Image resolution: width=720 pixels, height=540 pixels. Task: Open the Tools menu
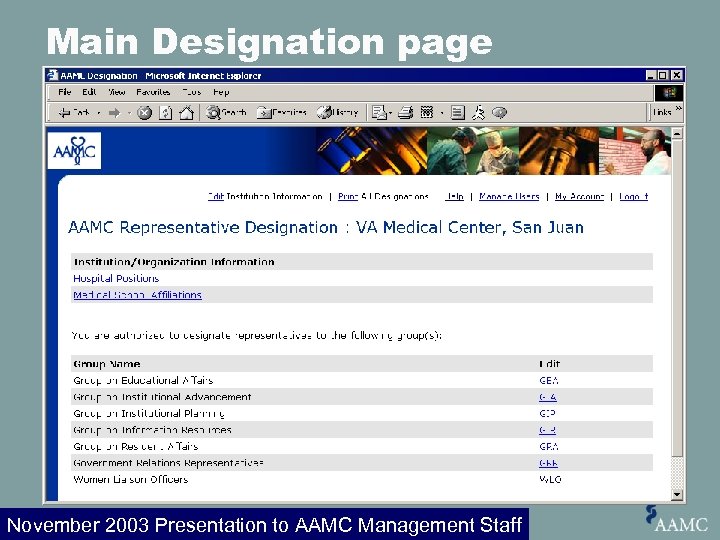point(191,92)
